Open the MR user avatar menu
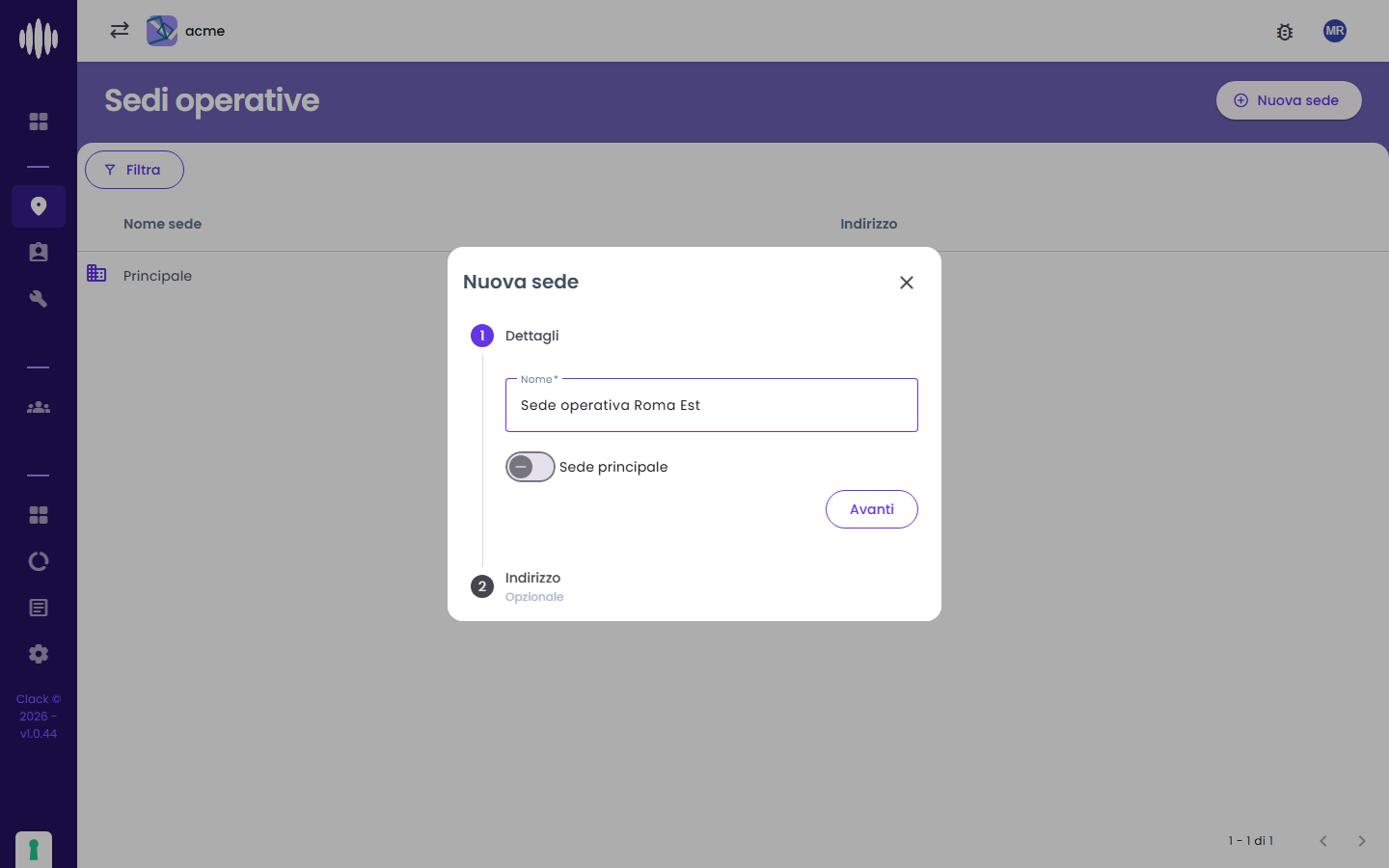This screenshot has height=868, width=1389. coord(1335,31)
